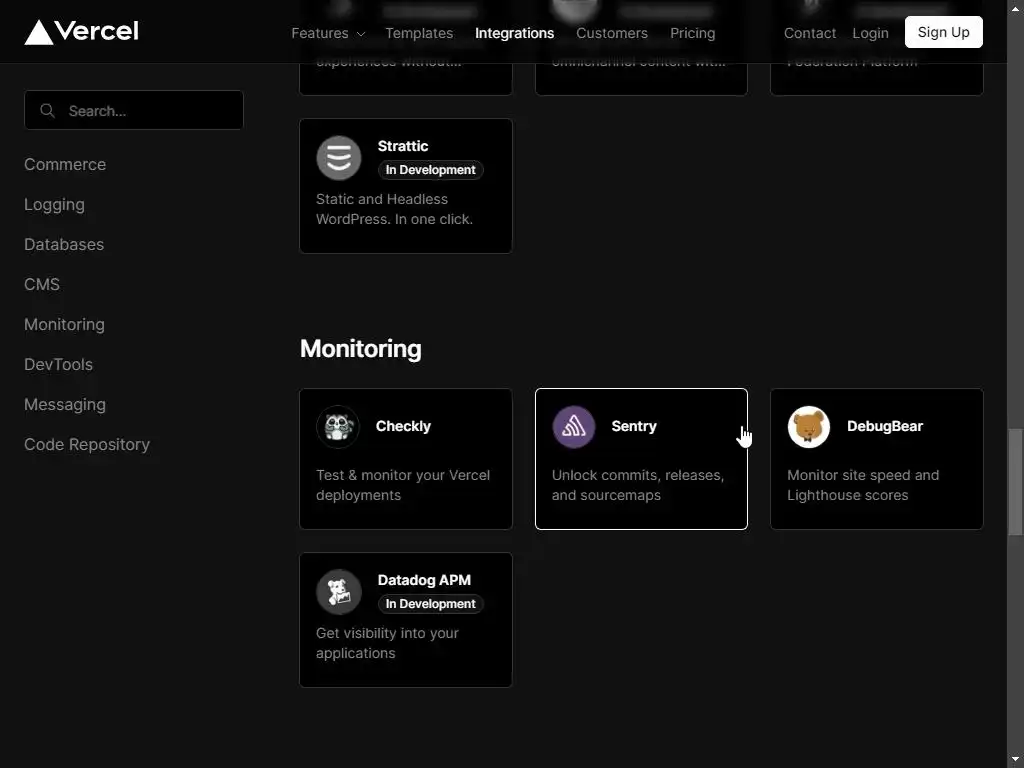The width and height of the screenshot is (1024, 768).
Task: Click the Contact link
Action: (x=809, y=33)
